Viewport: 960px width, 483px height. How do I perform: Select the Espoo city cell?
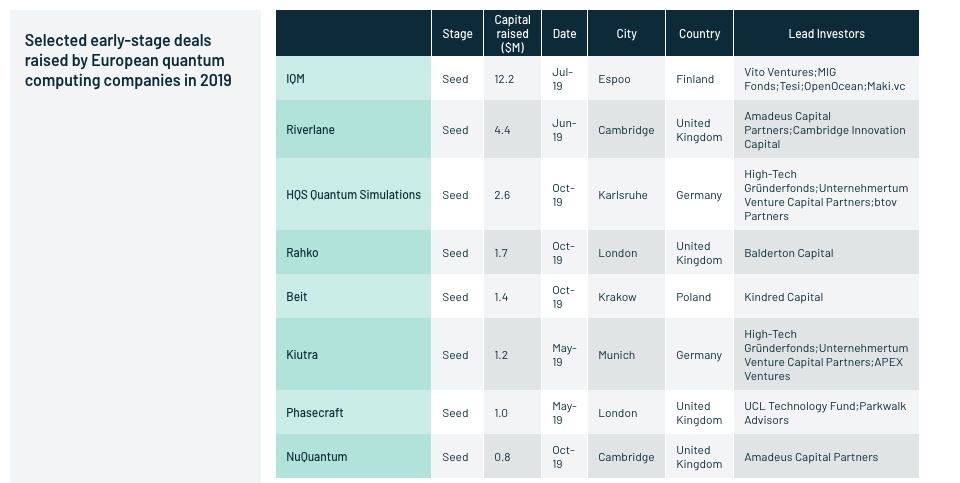click(626, 79)
